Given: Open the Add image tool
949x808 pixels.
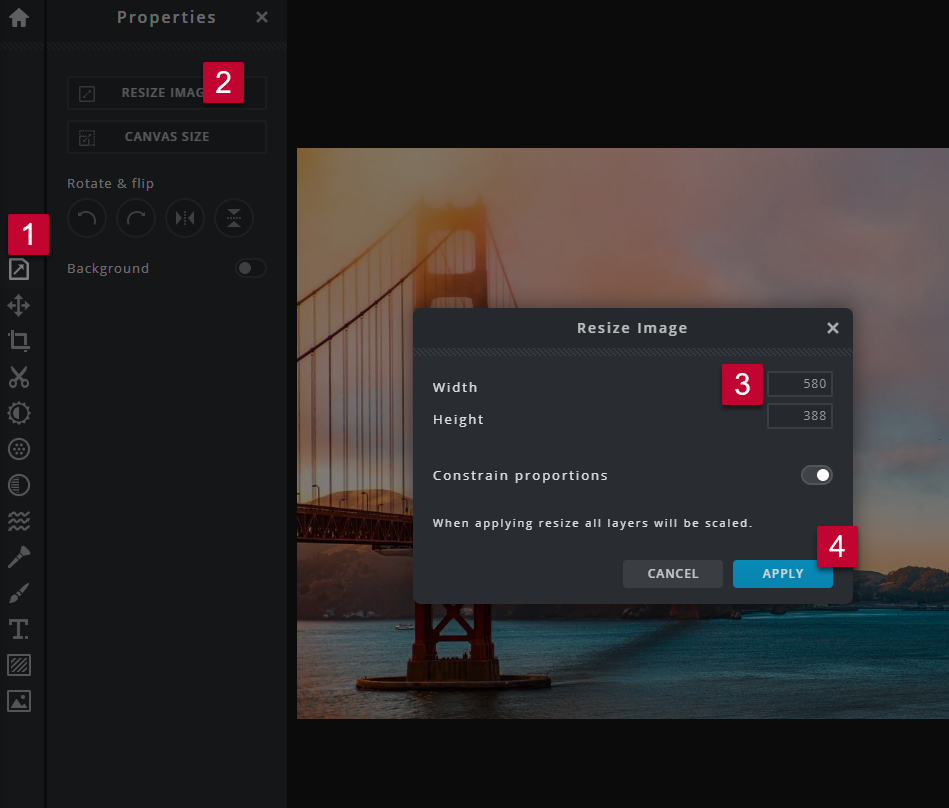Looking at the screenshot, I should click(19, 701).
